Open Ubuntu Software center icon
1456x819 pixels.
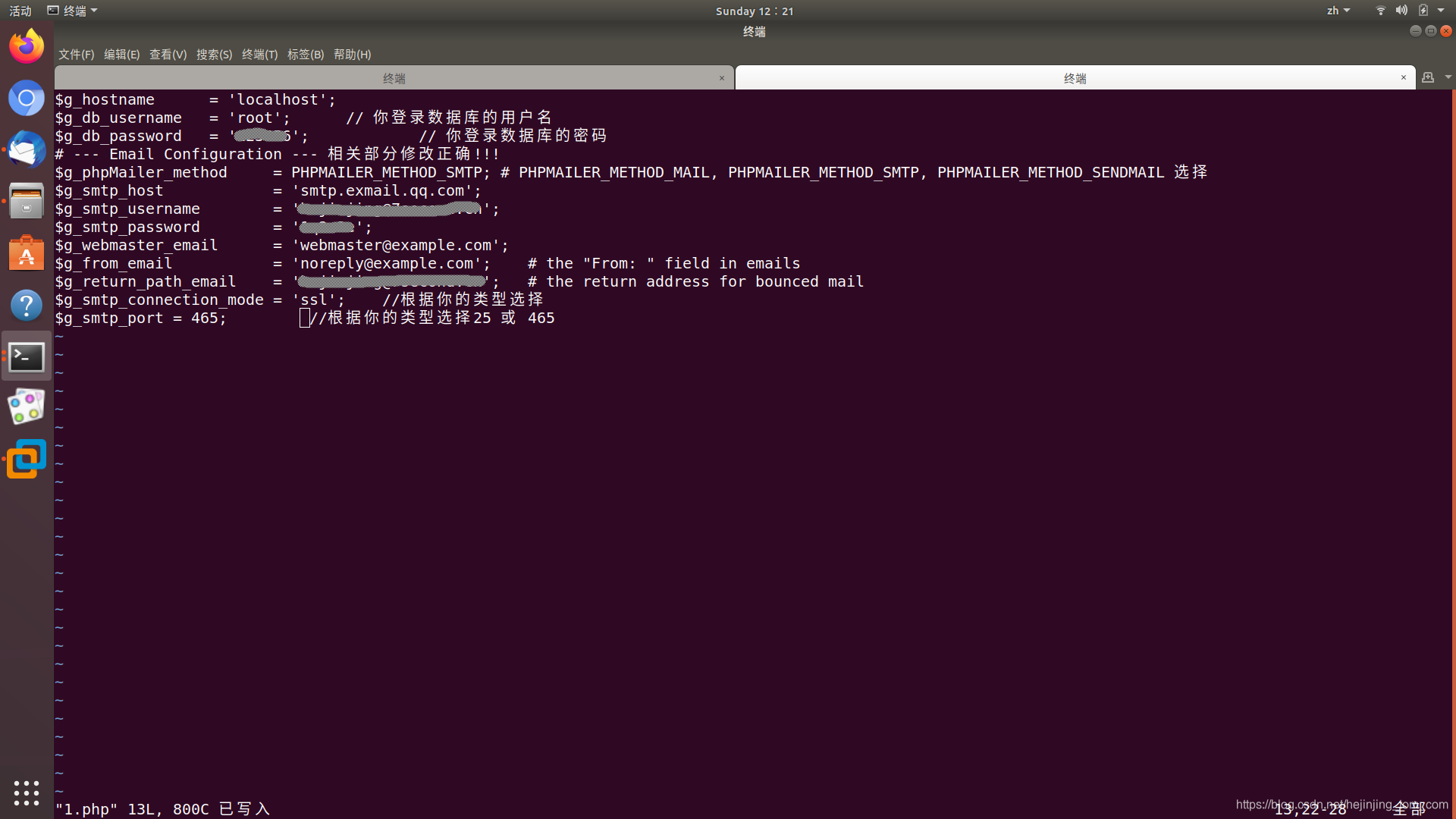coord(27,253)
